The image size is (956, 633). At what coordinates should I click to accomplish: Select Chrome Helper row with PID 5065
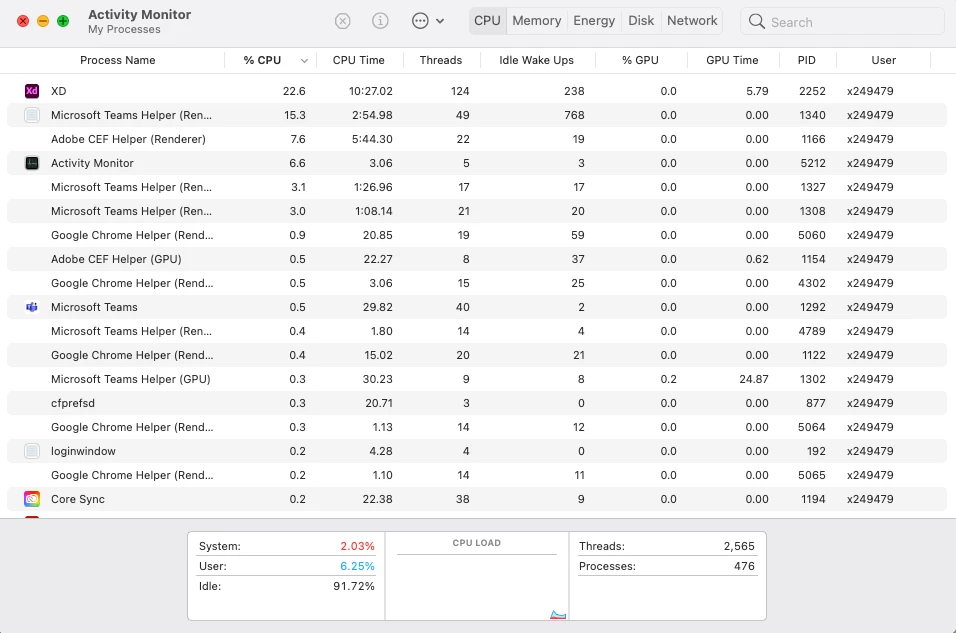click(477, 475)
